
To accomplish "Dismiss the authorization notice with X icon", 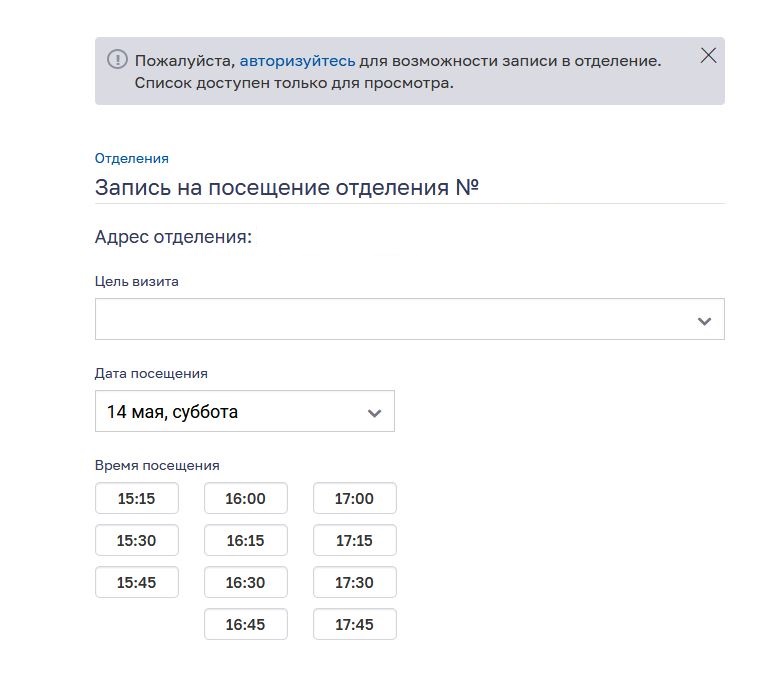I will pos(708,55).
